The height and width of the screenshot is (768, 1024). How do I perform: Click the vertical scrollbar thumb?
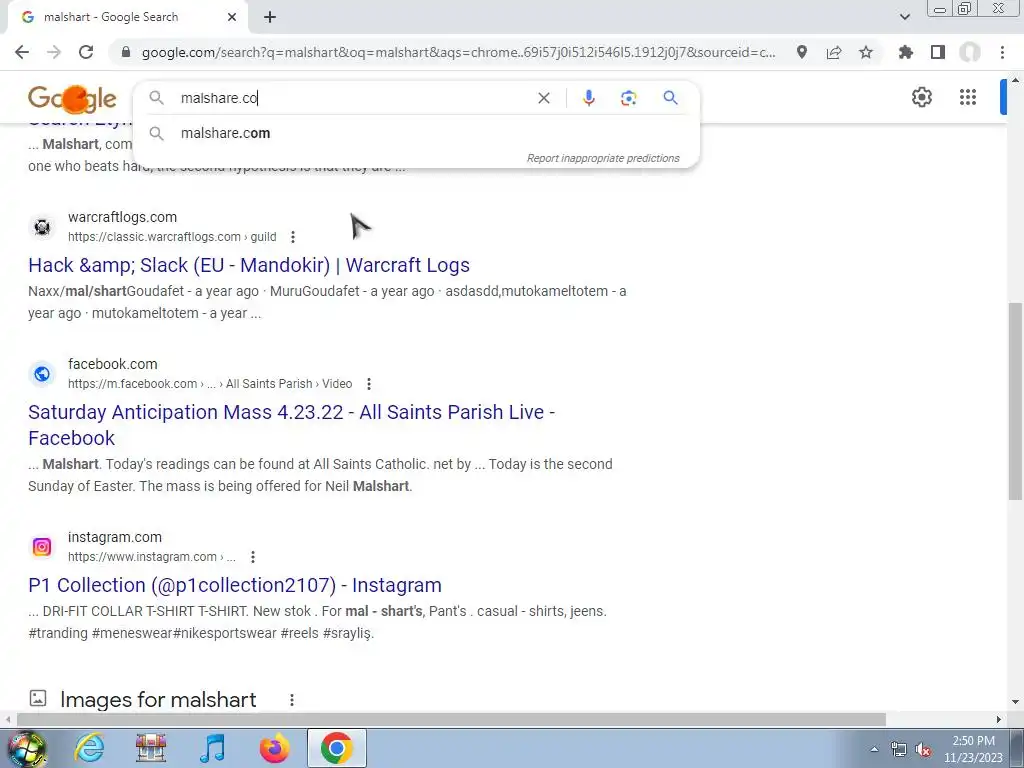(x=1016, y=401)
